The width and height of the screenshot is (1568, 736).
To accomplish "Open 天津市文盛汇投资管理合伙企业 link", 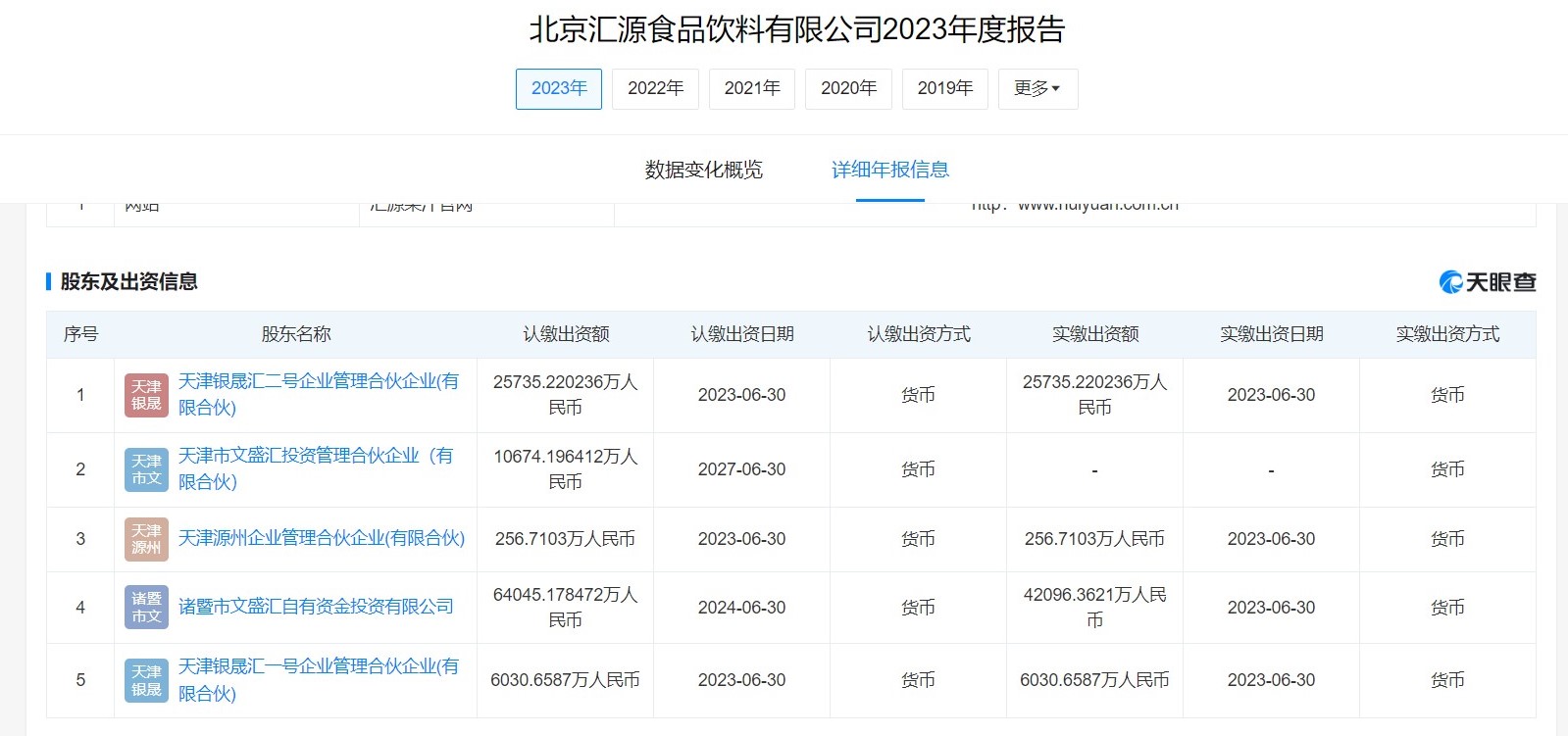I will [317, 468].
